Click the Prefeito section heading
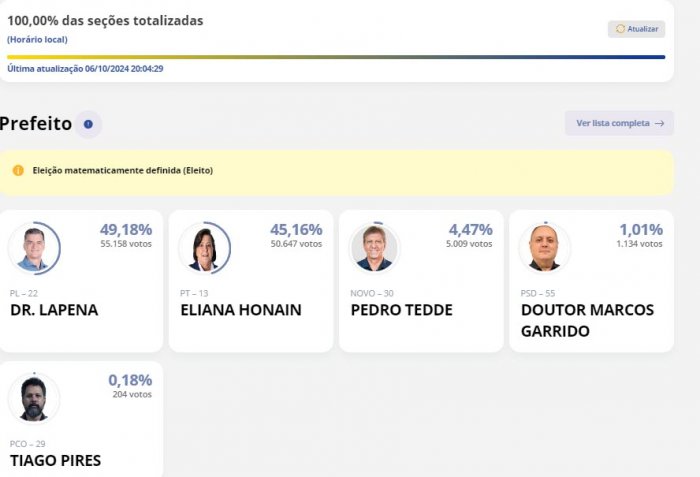The height and width of the screenshot is (477, 700). click(x=36, y=124)
